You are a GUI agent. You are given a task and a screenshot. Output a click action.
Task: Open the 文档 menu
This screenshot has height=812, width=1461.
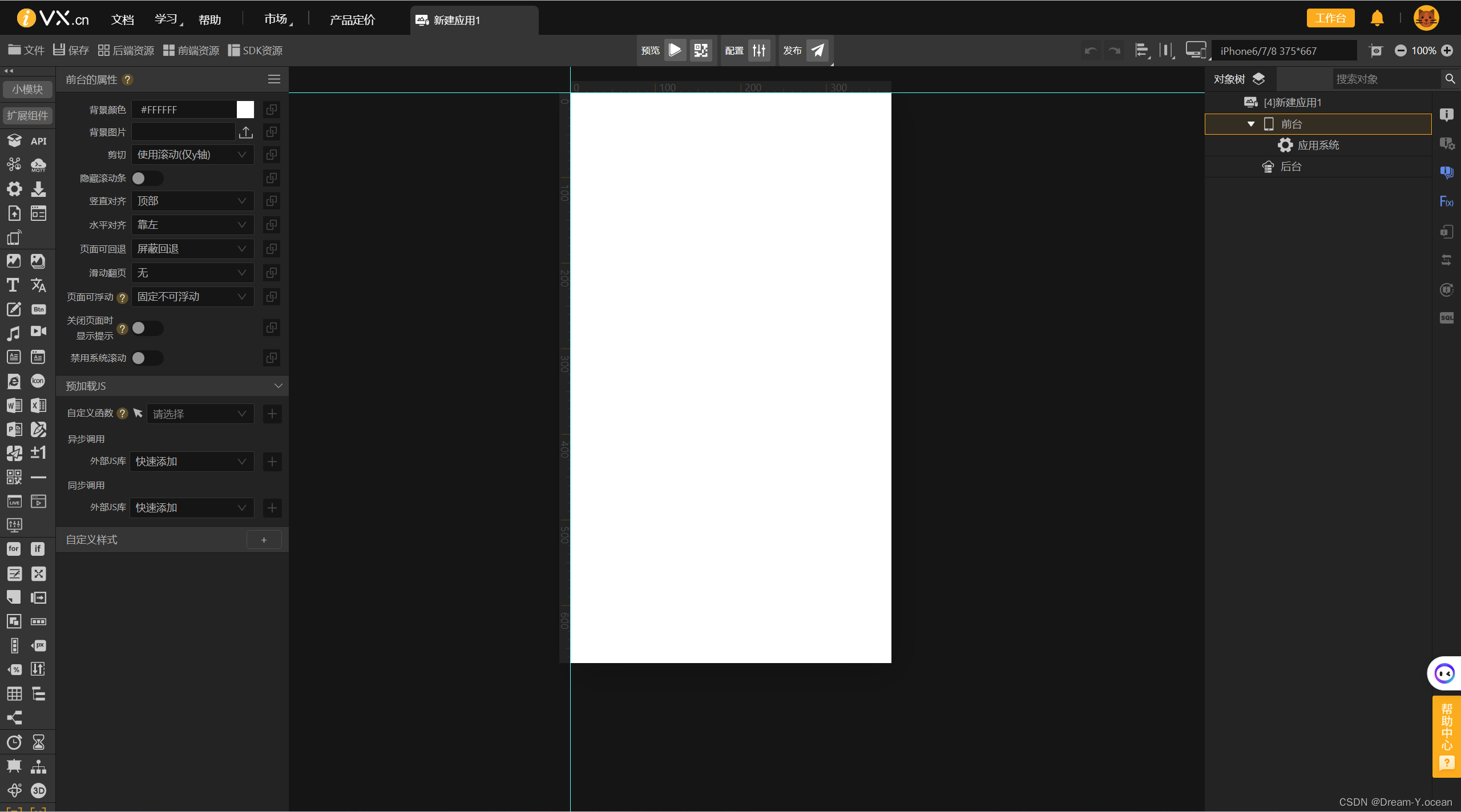[122, 19]
